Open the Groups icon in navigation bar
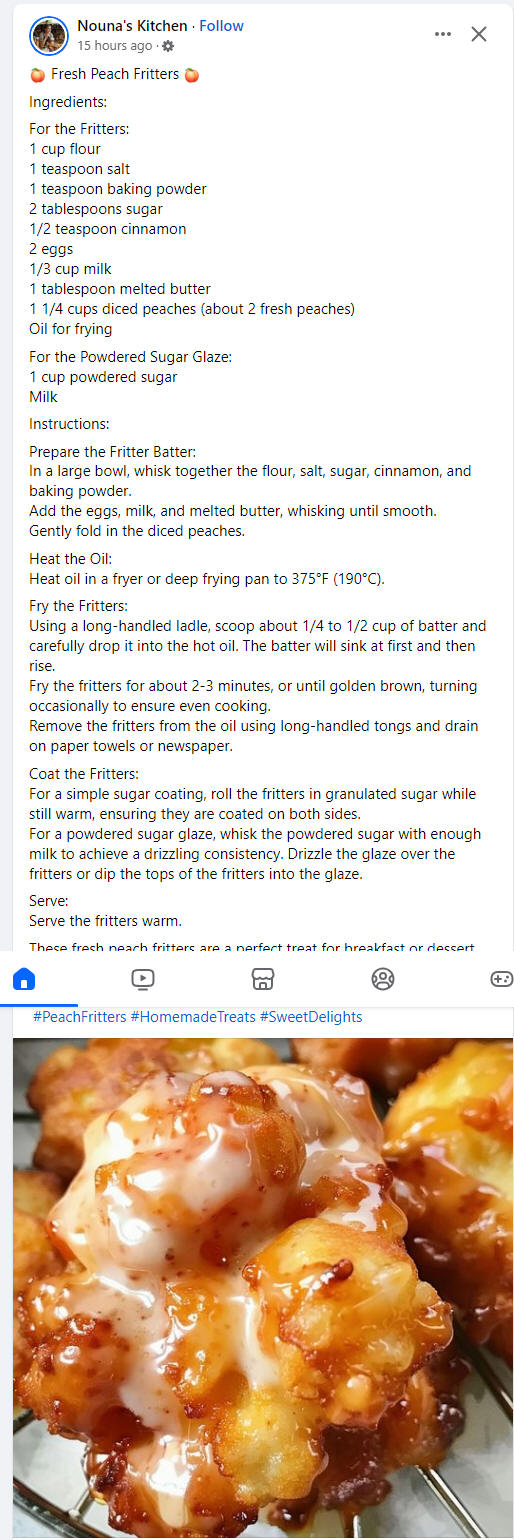The height and width of the screenshot is (1540, 514). [383, 979]
